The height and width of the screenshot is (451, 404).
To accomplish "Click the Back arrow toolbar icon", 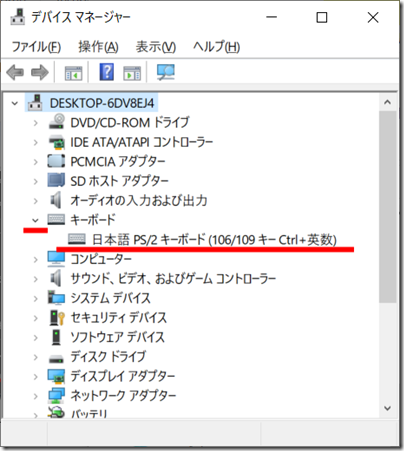I will tap(15, 72).
